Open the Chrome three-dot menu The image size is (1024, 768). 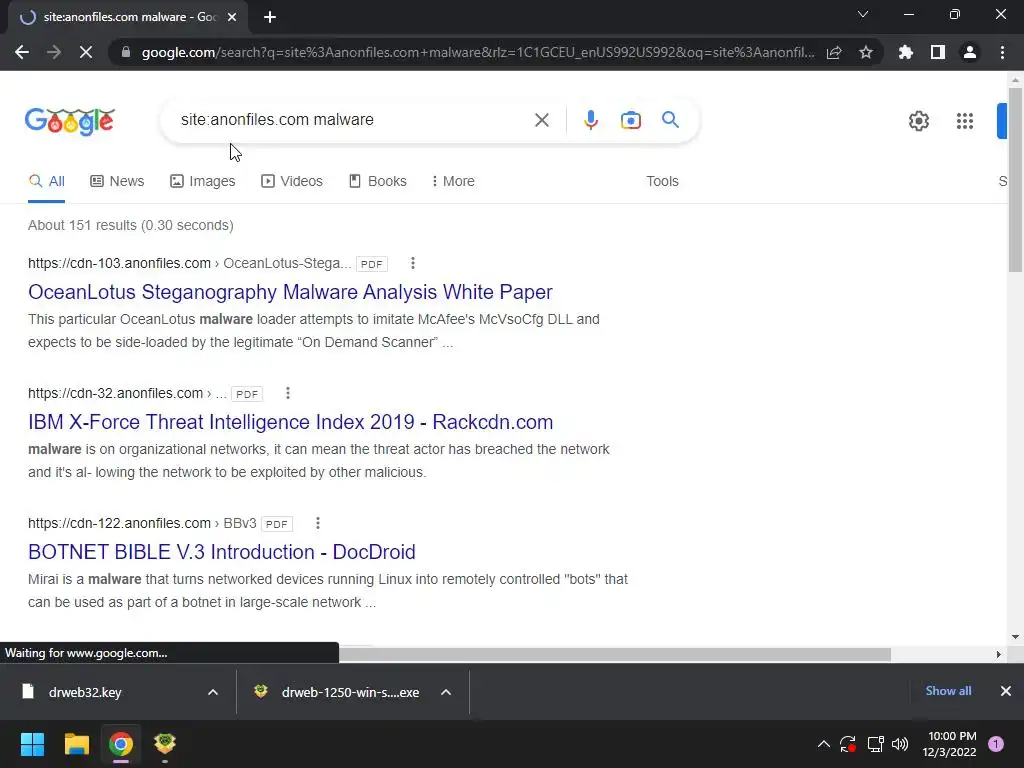(x=1002, y=52)
